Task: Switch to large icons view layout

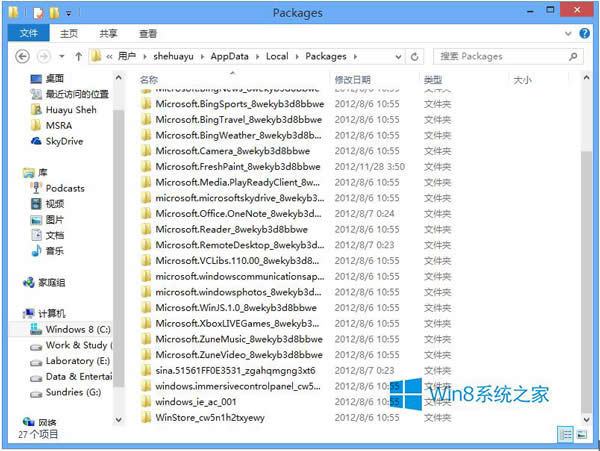Action: click(x=581, y=435)
